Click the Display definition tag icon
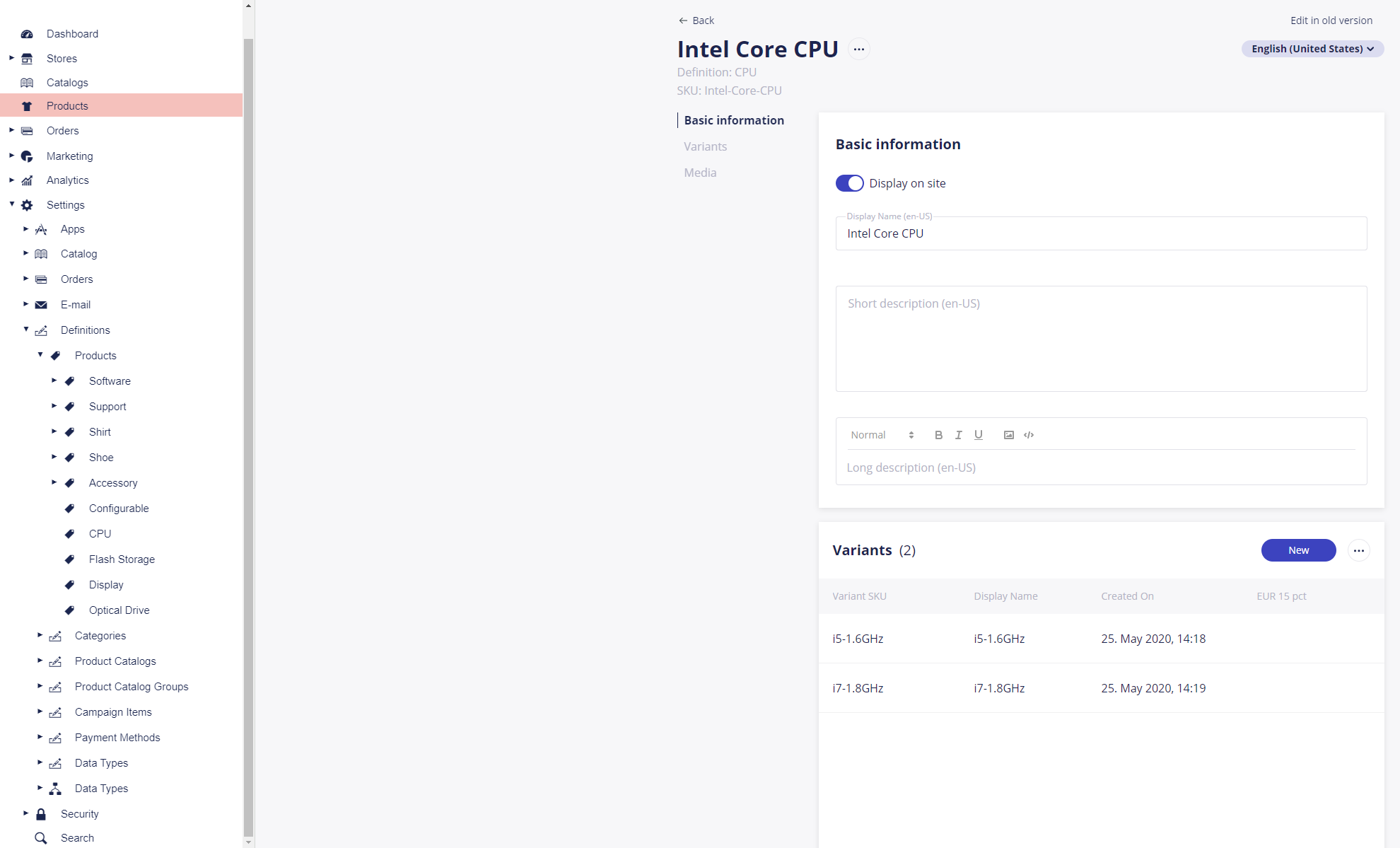Viewport: 1400px width, 848px height. 69,585
